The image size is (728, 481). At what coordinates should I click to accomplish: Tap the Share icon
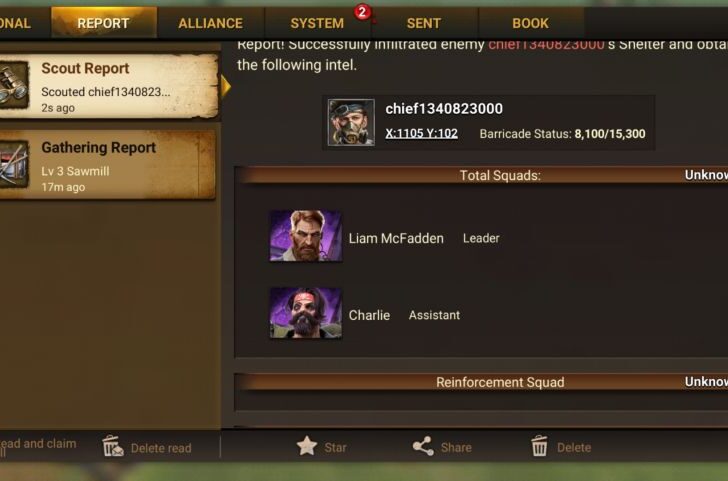pyautogui.click(x=423, y=447)
